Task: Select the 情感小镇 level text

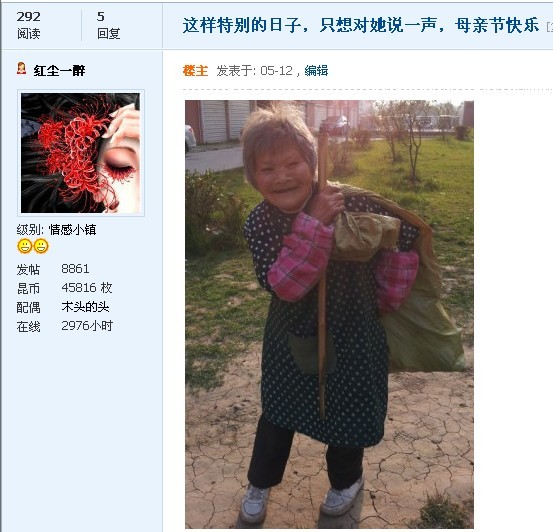Action: tap(72, 230)
